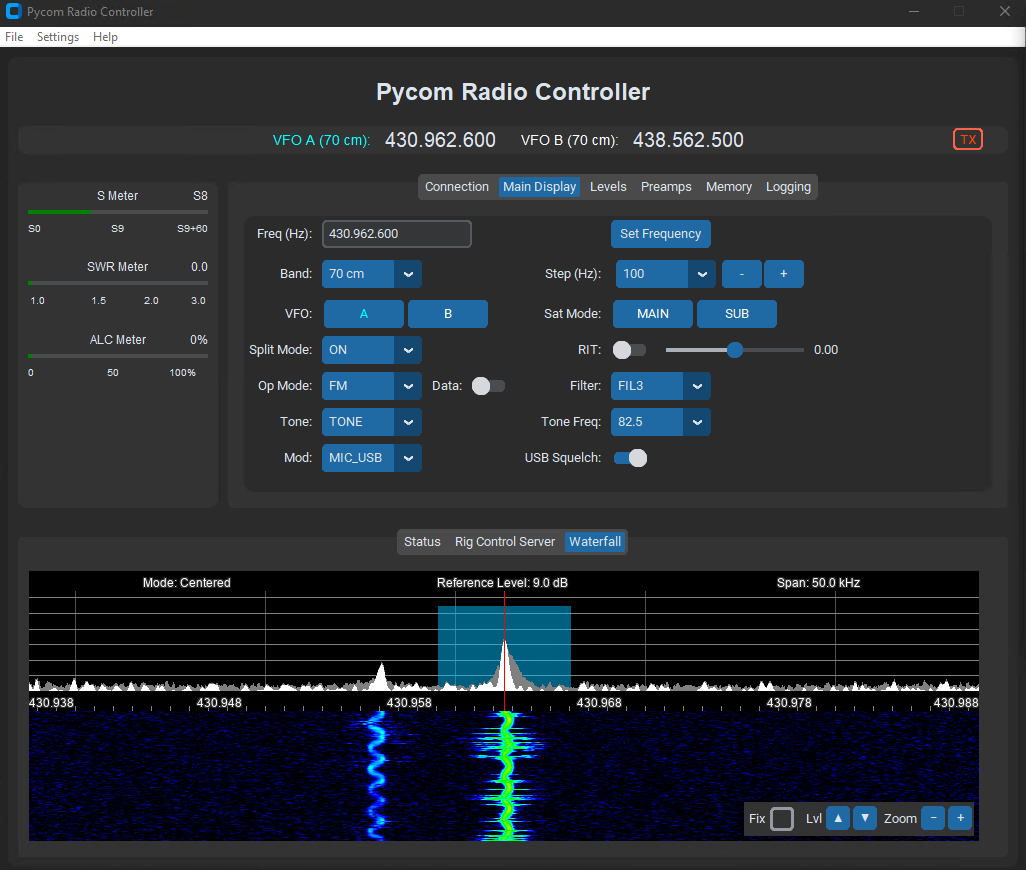Raise reference level with Lvl up arrow

coord(838,817)
